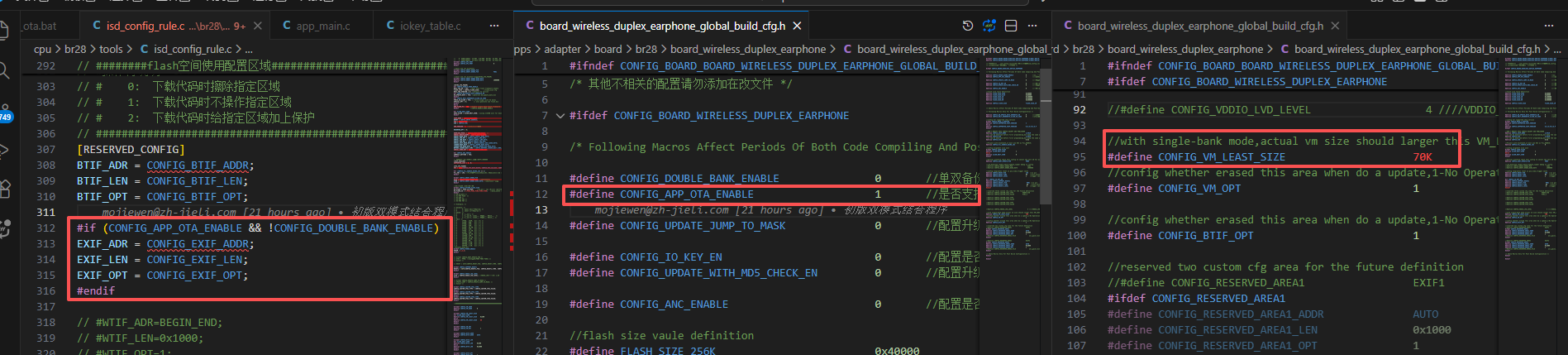Screen dimensions: 1568x355
Task: Click right editor 'CONFIG_BTIF_OPT' on line 100
Action: pos(1206,236)
